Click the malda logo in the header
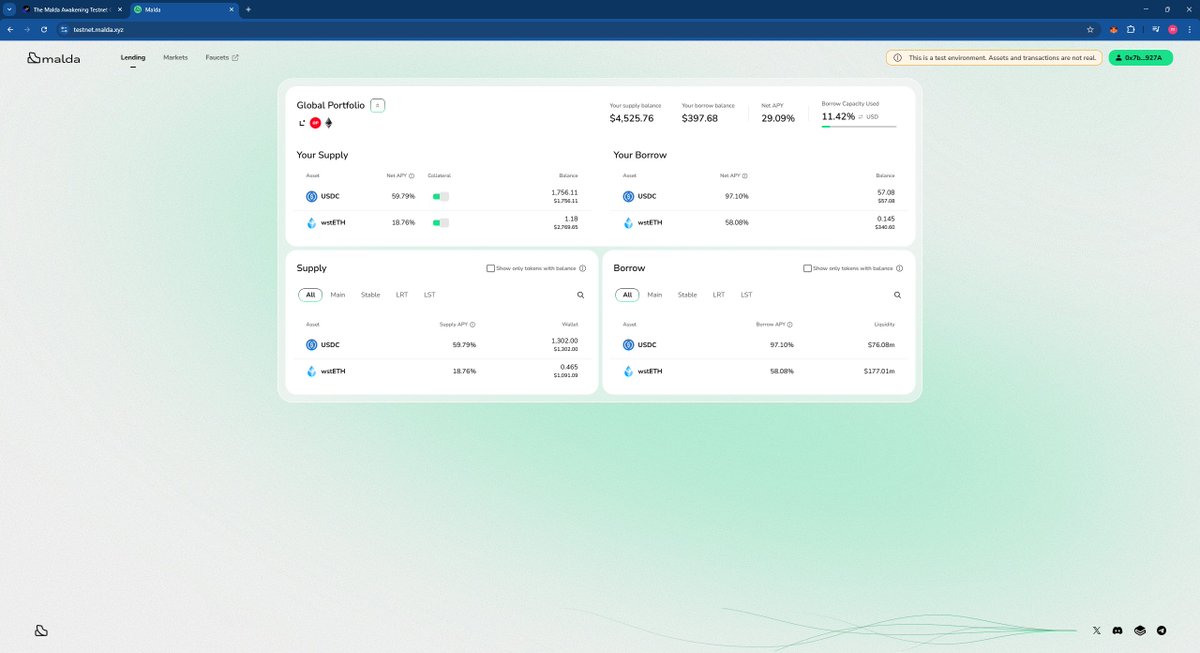 [x=54, y=58]
